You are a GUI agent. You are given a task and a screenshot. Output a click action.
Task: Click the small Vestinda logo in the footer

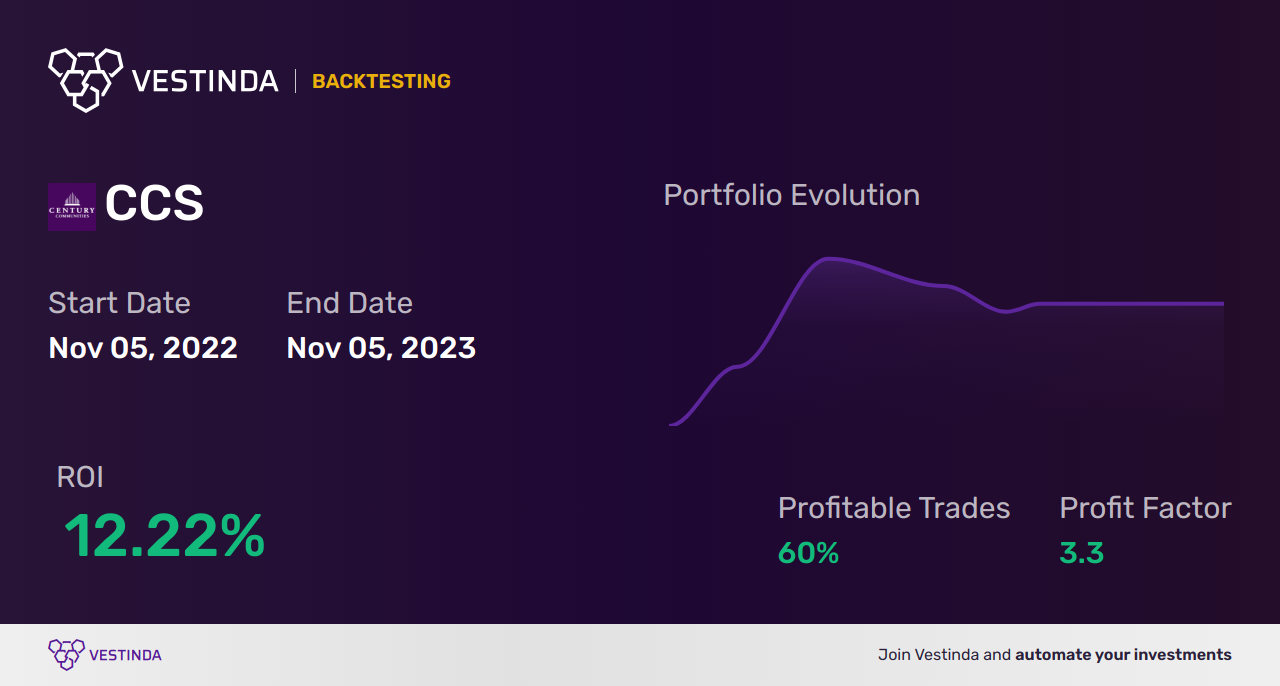click(66, 655)
